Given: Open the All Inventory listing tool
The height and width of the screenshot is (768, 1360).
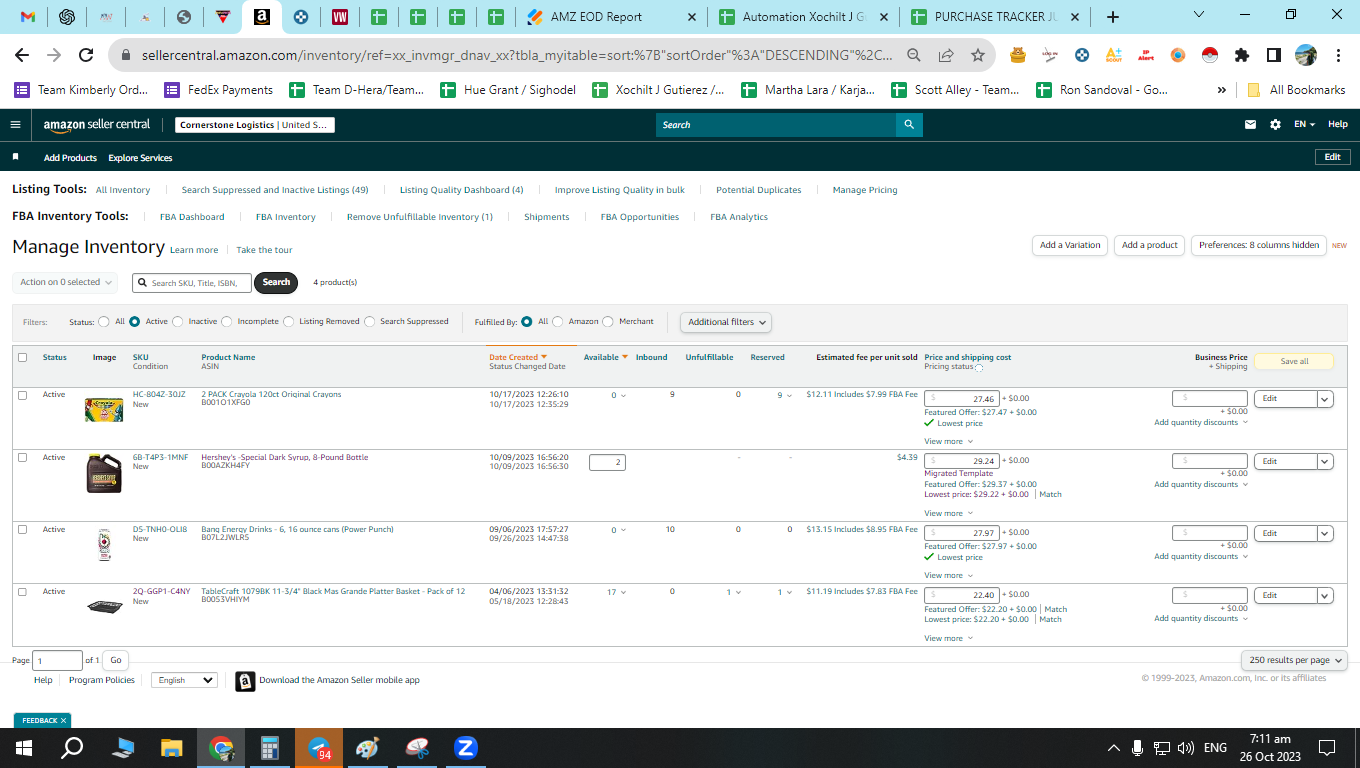Looking at the screenshot, I should 123,190.
